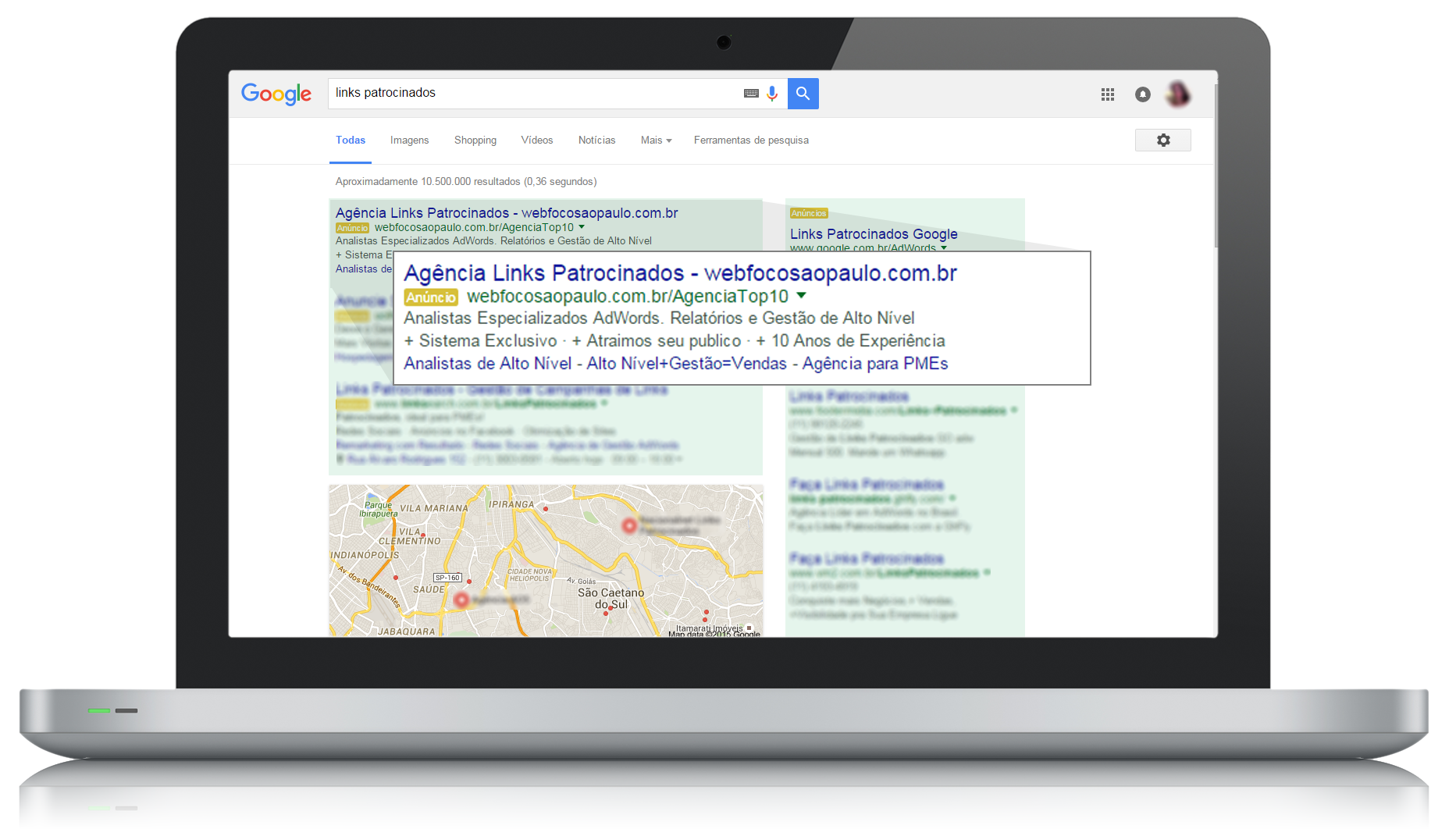The width and height of the screenshot is (1456, 829).
Task: Open Links Patrocinados Google side ad
Action: (x=874, y=234)
